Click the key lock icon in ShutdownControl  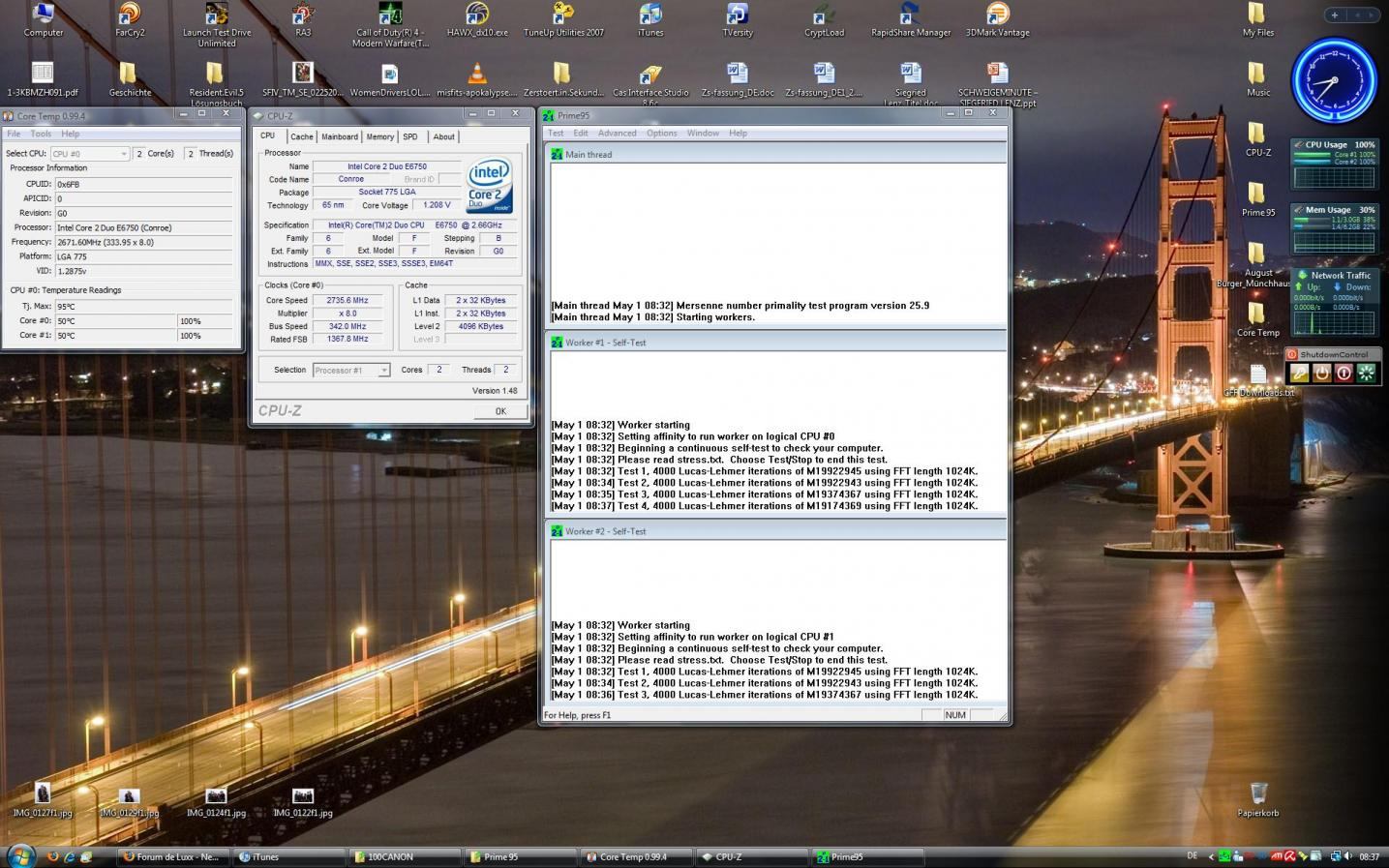pos(1299,374)
